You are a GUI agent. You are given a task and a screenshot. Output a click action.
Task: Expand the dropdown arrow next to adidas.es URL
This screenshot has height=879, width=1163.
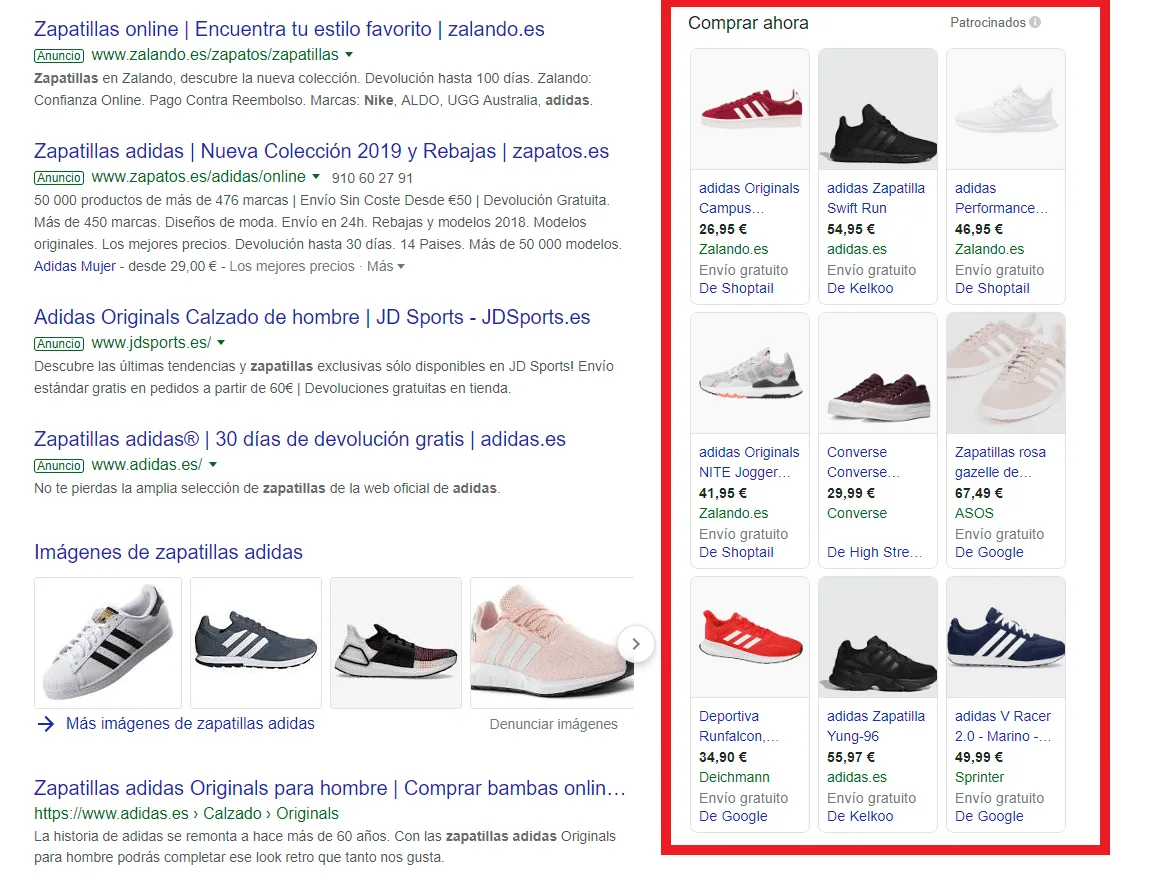[213, 466]
